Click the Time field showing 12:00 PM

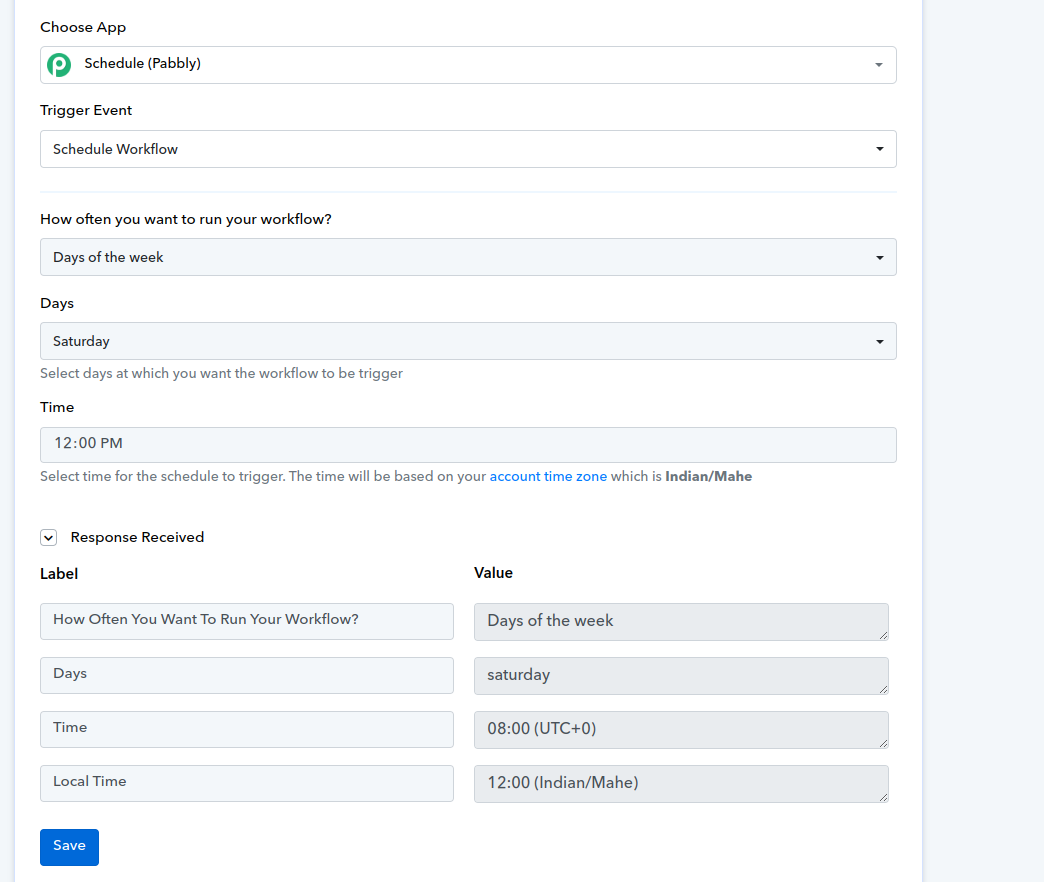468,445
